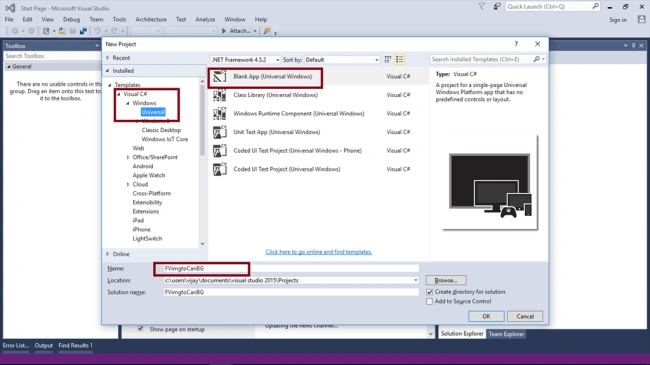The width and height of the screenshot is (650, 365).
Task: Open the Analyze menu
Action: (205, 19)
